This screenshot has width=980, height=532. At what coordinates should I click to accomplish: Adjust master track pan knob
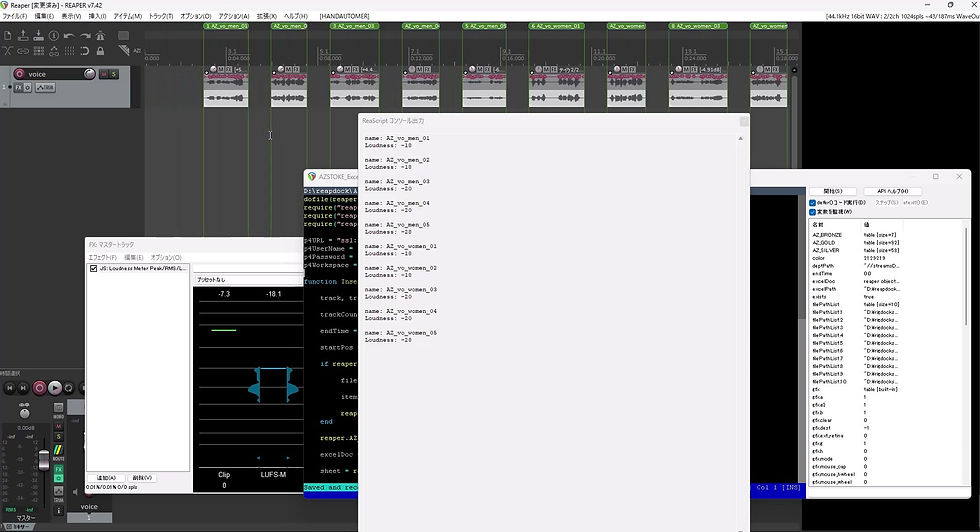[24, 413]
